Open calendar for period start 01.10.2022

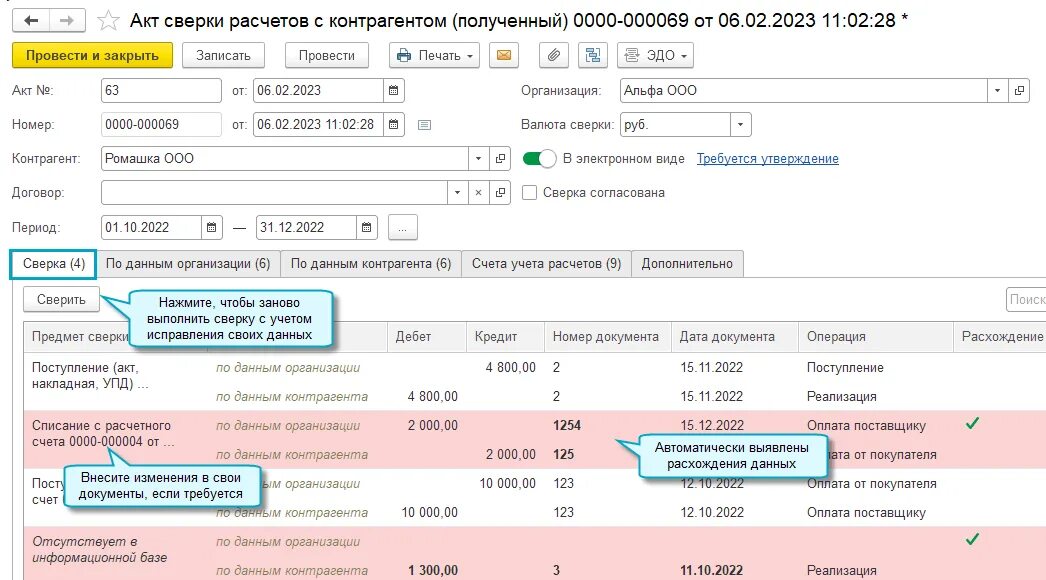point(211,227)
